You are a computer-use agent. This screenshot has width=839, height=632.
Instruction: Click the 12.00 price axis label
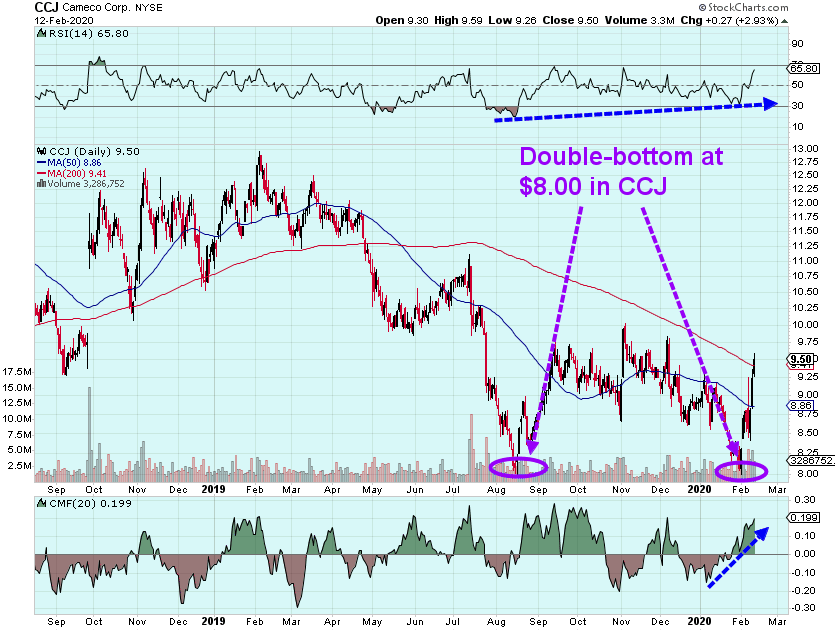pos(805,203)
